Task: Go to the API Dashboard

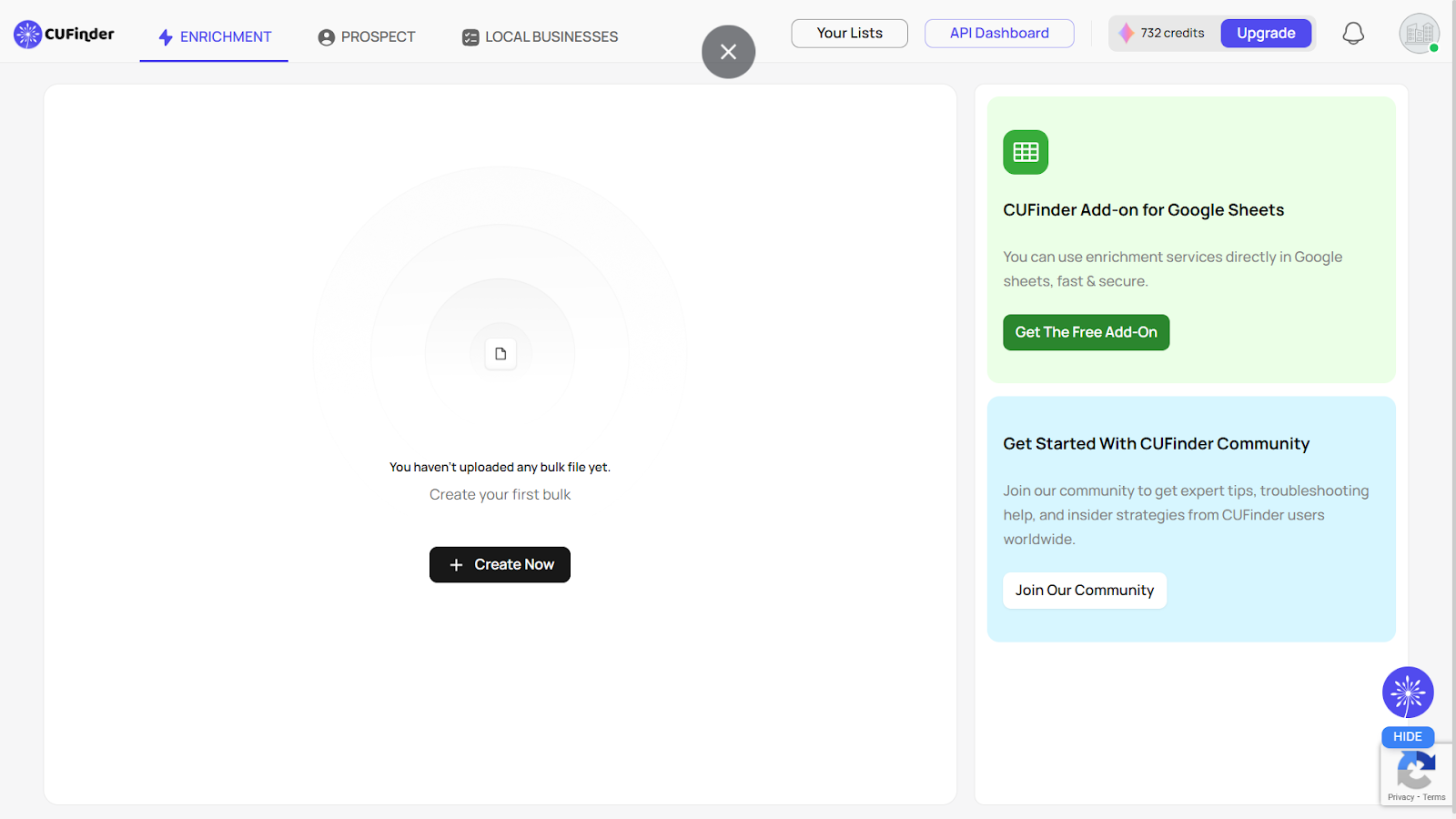Action: pyautogui.click(x=999, y=33)
